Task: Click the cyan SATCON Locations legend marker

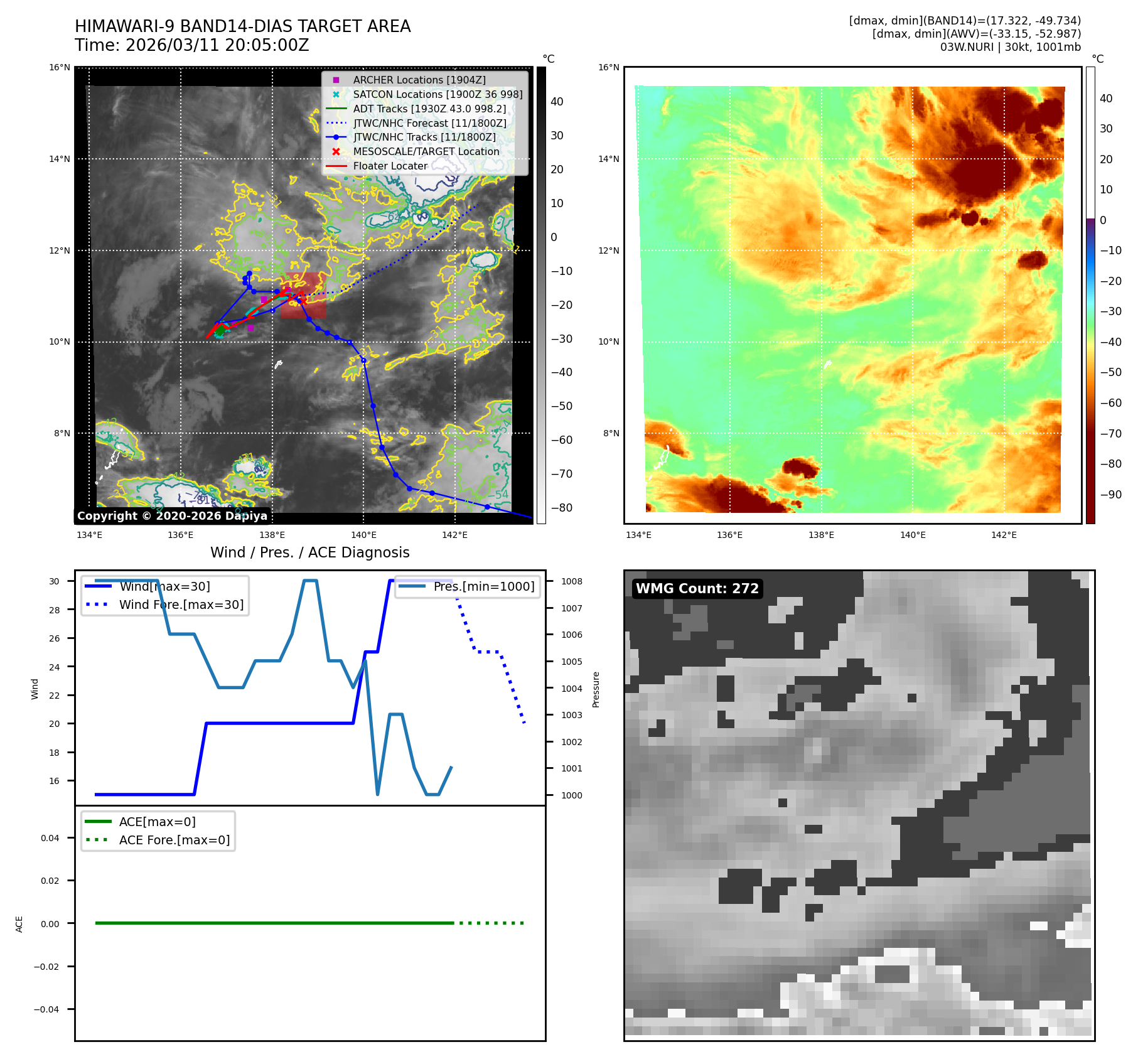Action: (x=336, y=94)
